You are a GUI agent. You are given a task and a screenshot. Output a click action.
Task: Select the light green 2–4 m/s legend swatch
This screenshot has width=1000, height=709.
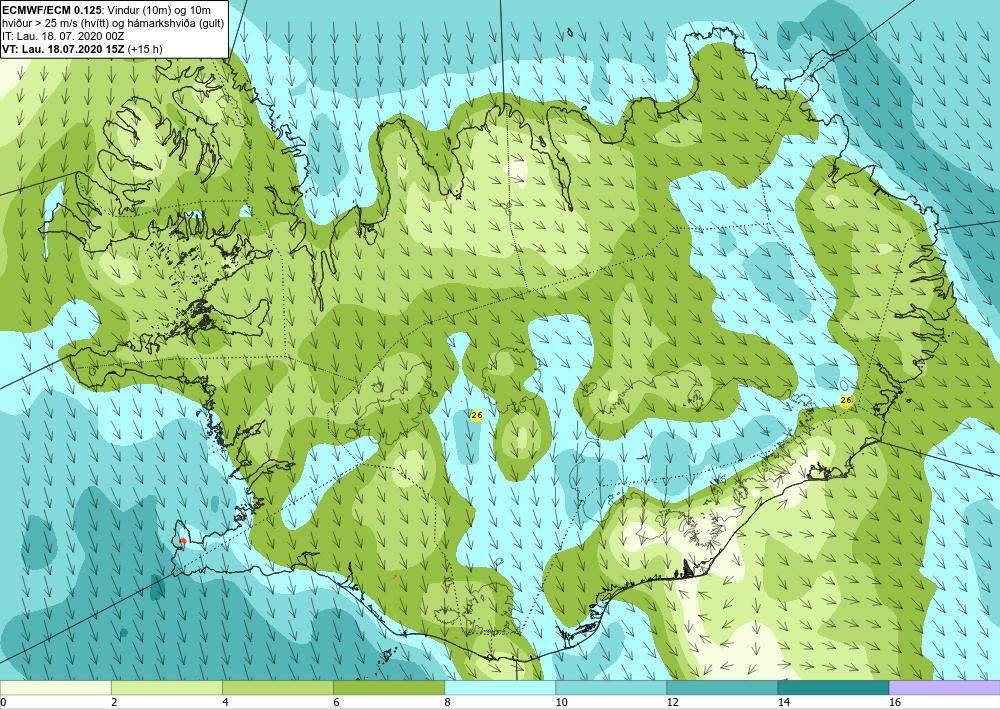click(x=166, y=688)
